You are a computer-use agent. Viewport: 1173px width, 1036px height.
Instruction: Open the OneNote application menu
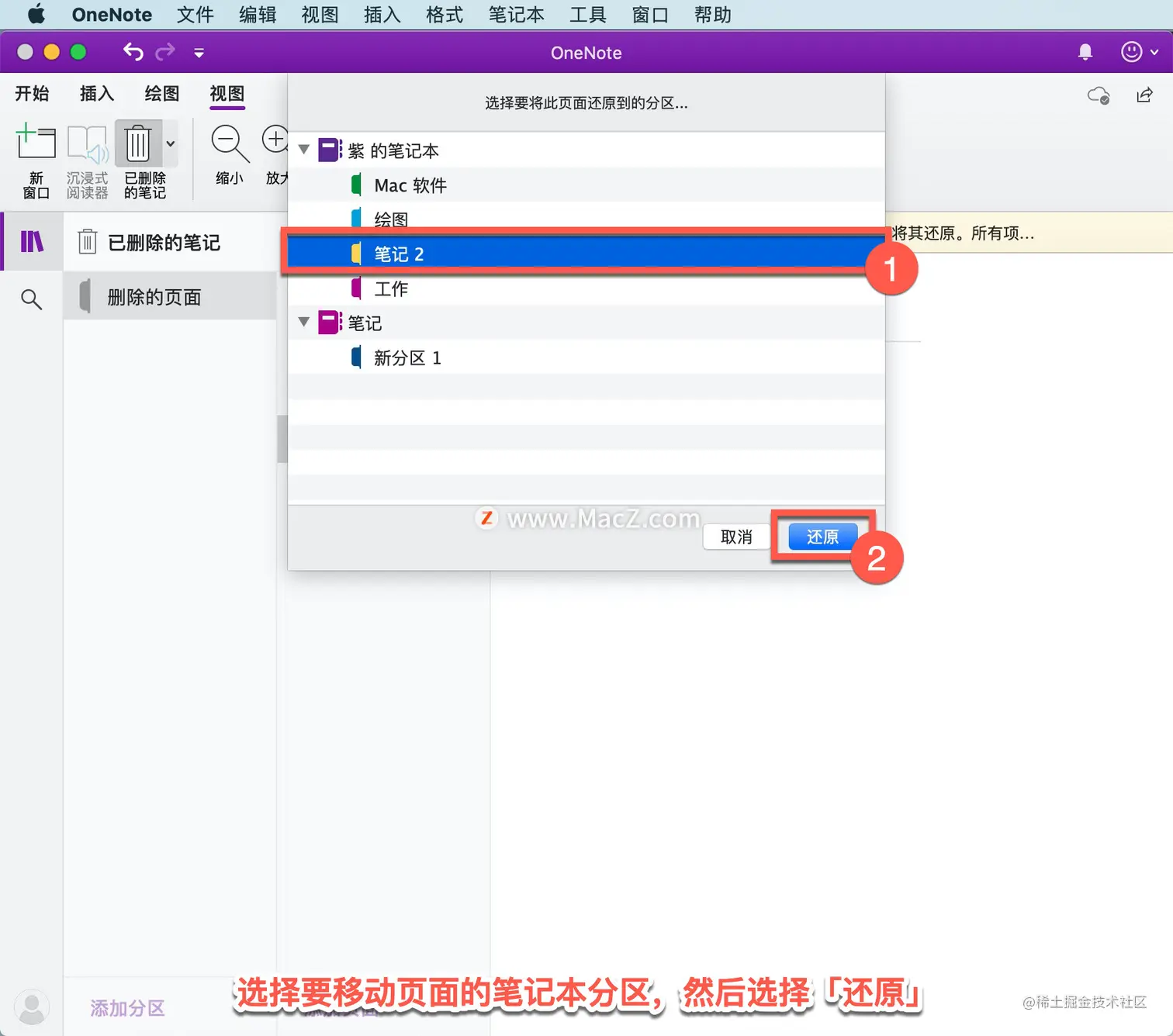(x=112, y=14)
